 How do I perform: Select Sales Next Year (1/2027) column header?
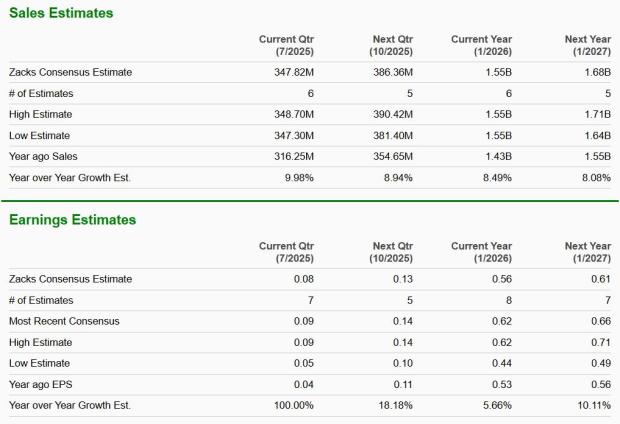[587, 45]
